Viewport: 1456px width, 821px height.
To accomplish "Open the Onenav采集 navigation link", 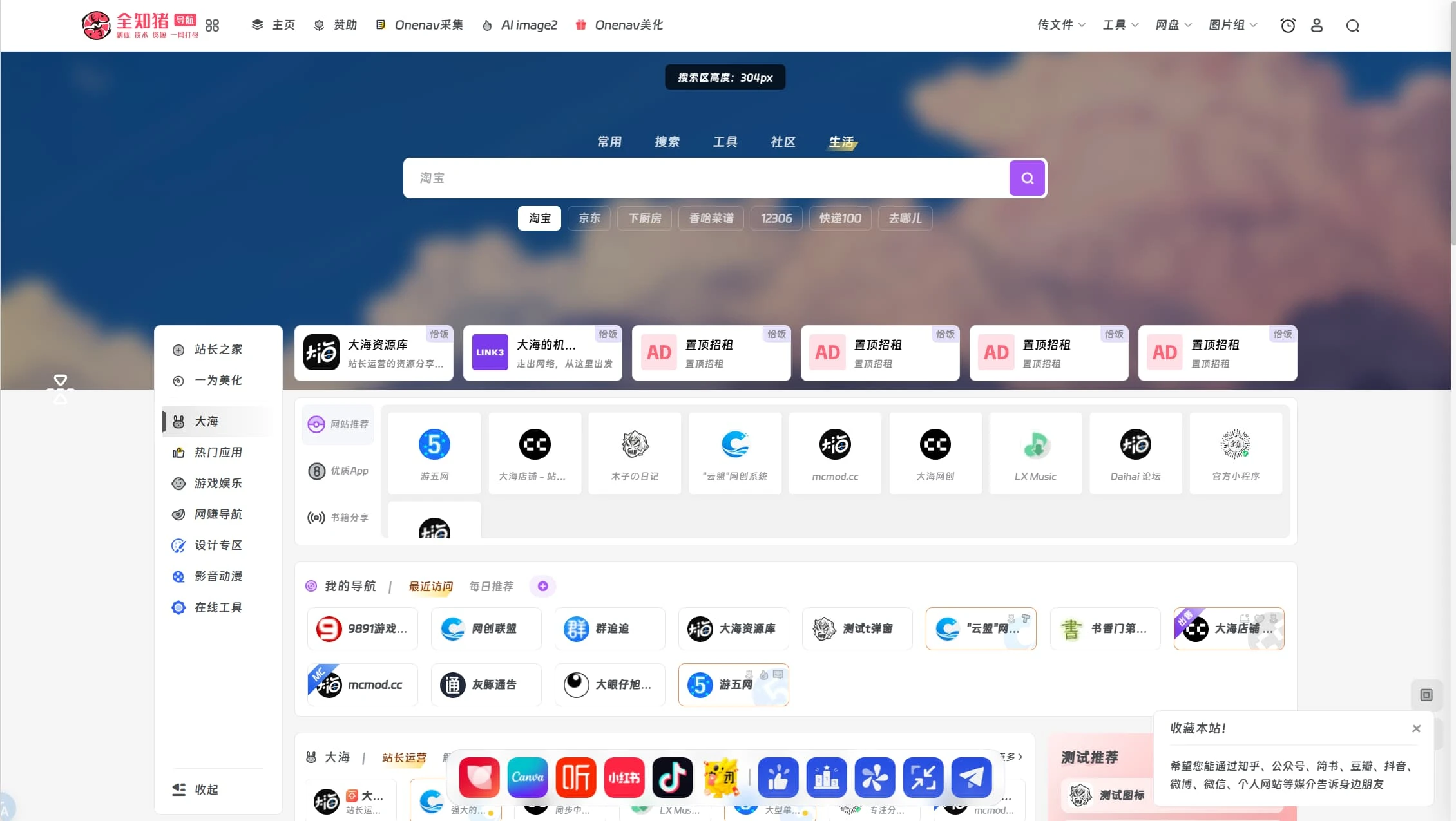I will [x=419, y=25].
